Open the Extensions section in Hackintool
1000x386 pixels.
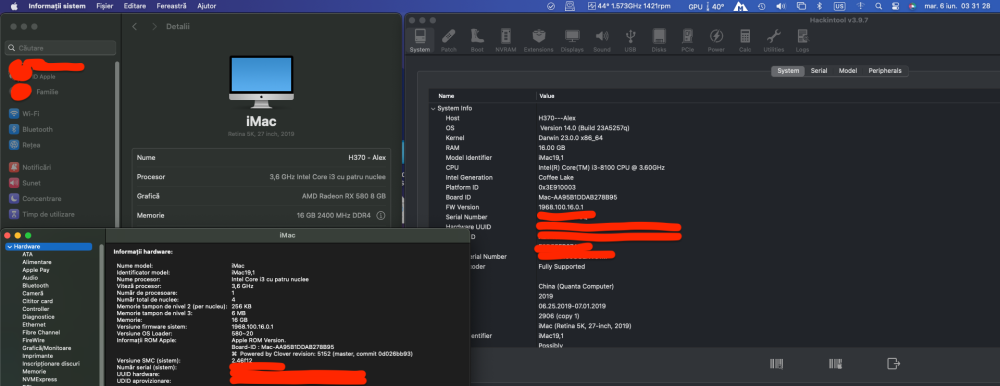(x=538, y=40)
